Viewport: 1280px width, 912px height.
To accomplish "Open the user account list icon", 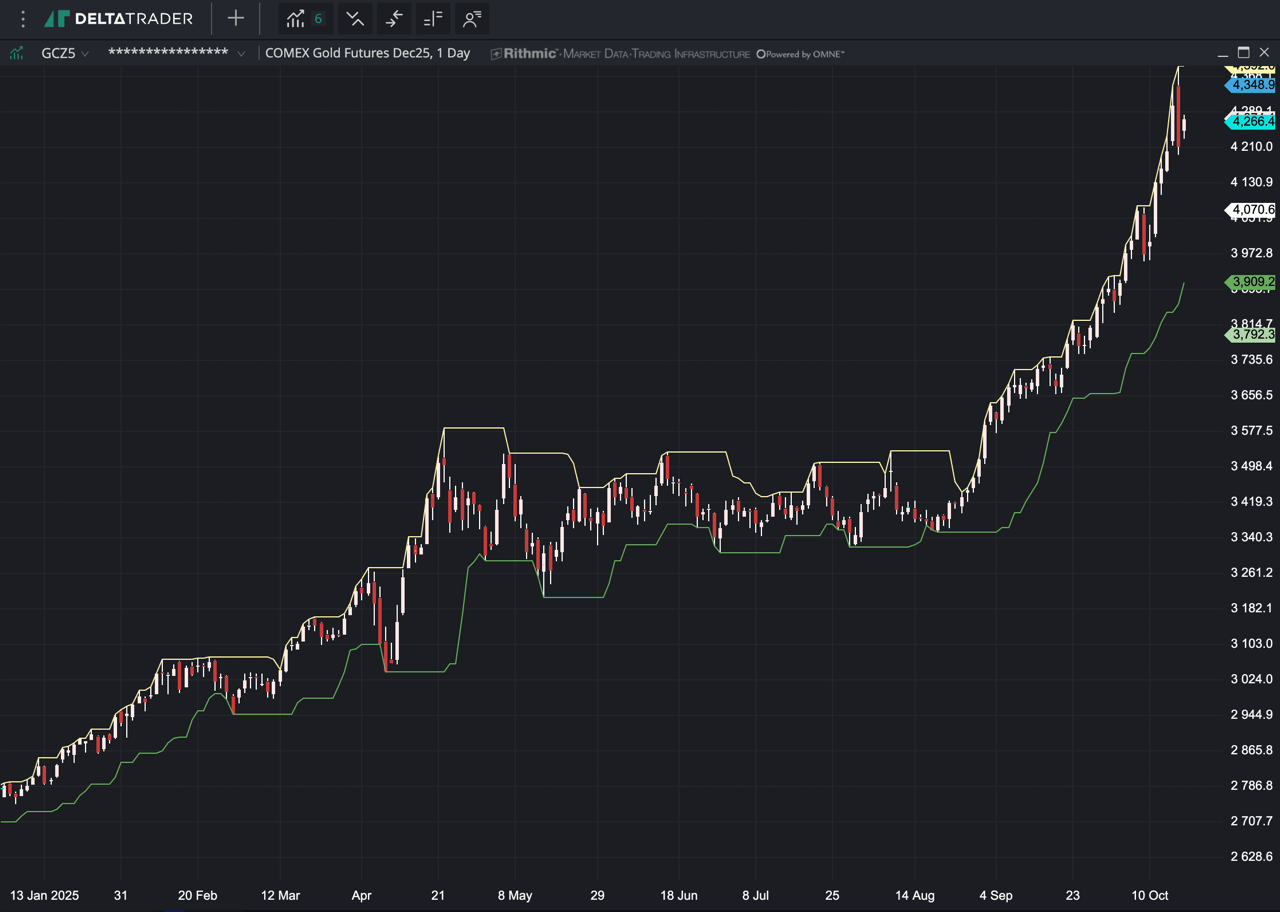I will point(472,19).
